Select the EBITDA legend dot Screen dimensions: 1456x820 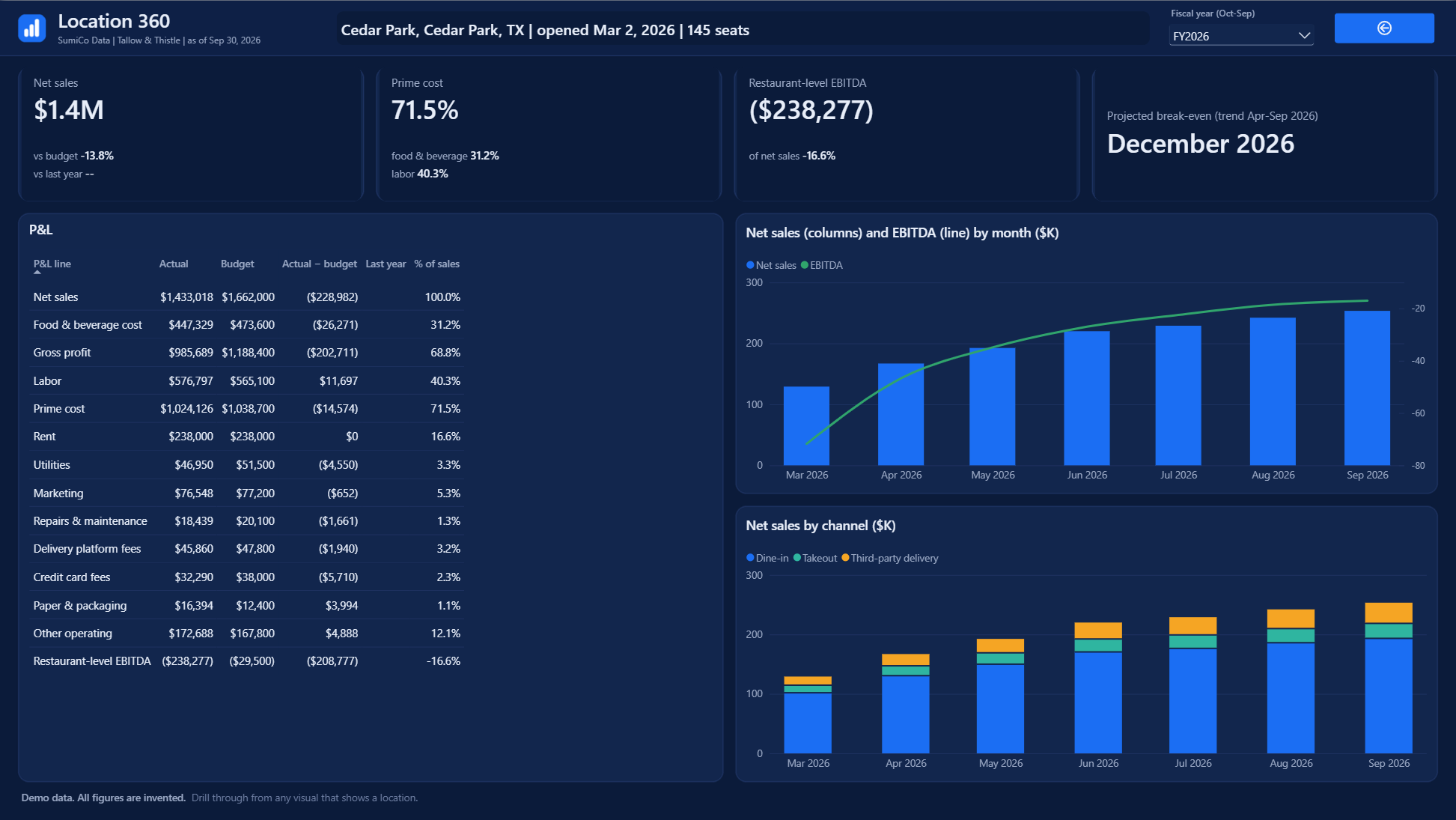click(x=805, y=265)
